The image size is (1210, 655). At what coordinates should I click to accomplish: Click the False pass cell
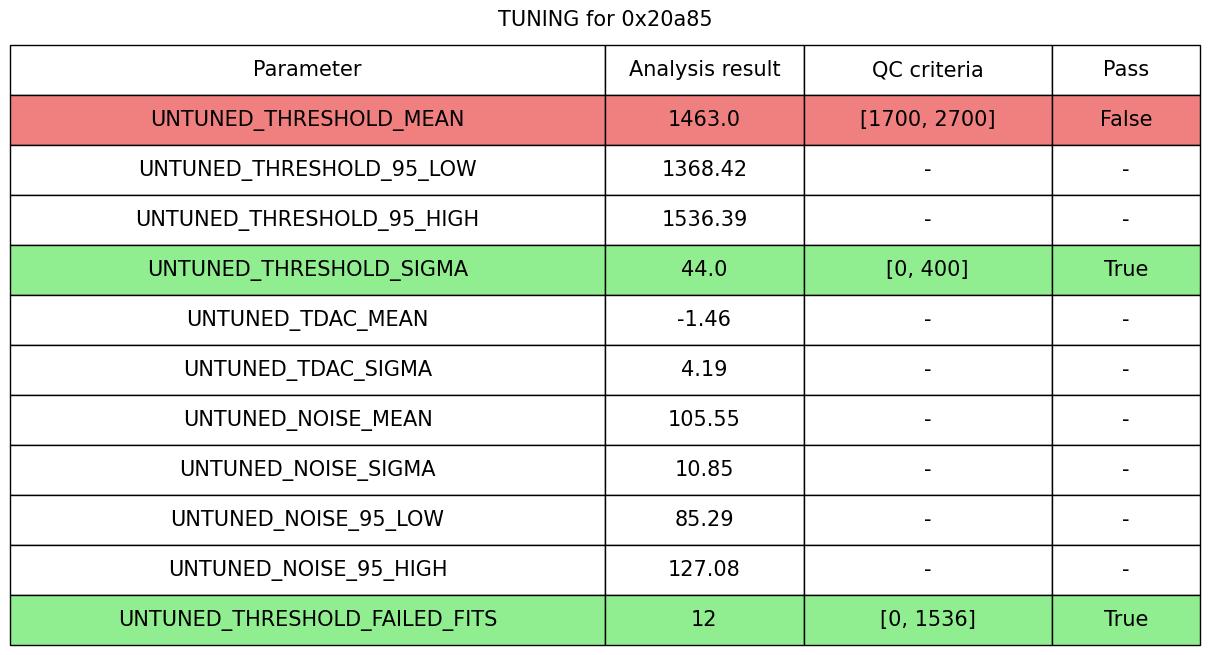pyautogui.click(x=1125, y=120)
